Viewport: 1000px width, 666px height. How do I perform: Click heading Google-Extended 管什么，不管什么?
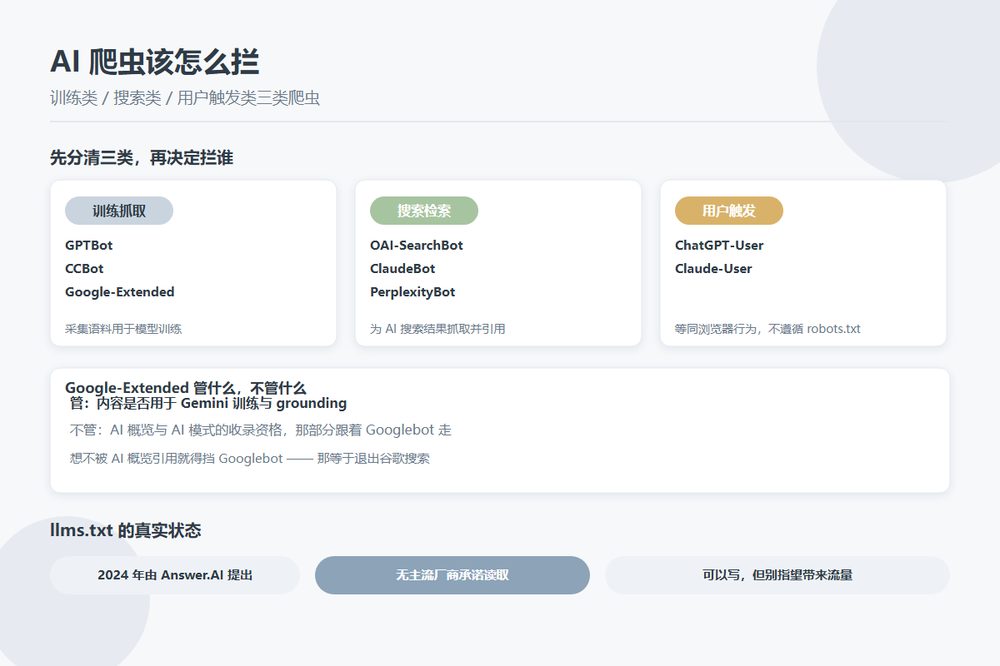[186, 387]
